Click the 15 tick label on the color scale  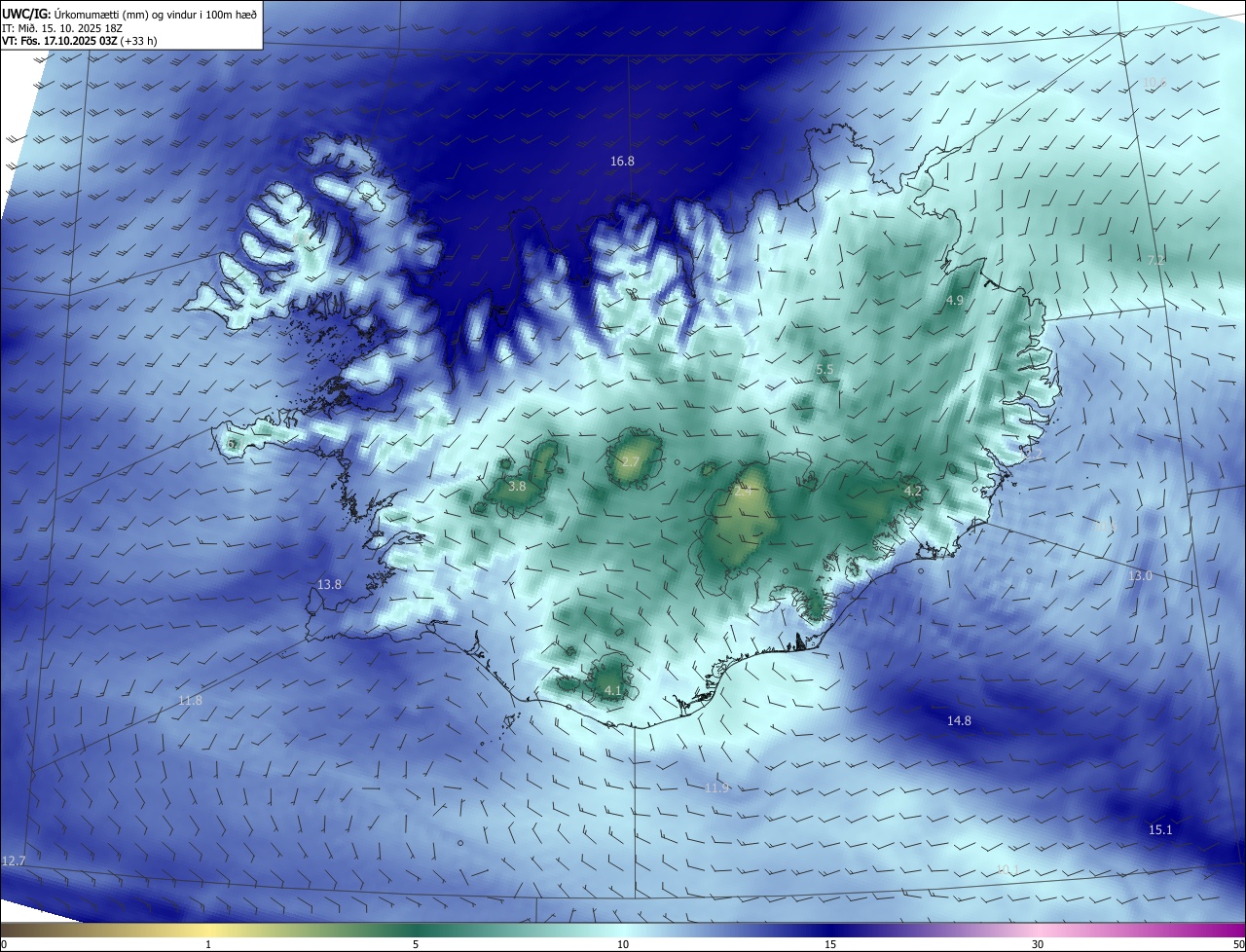click(x=830, y=944)
